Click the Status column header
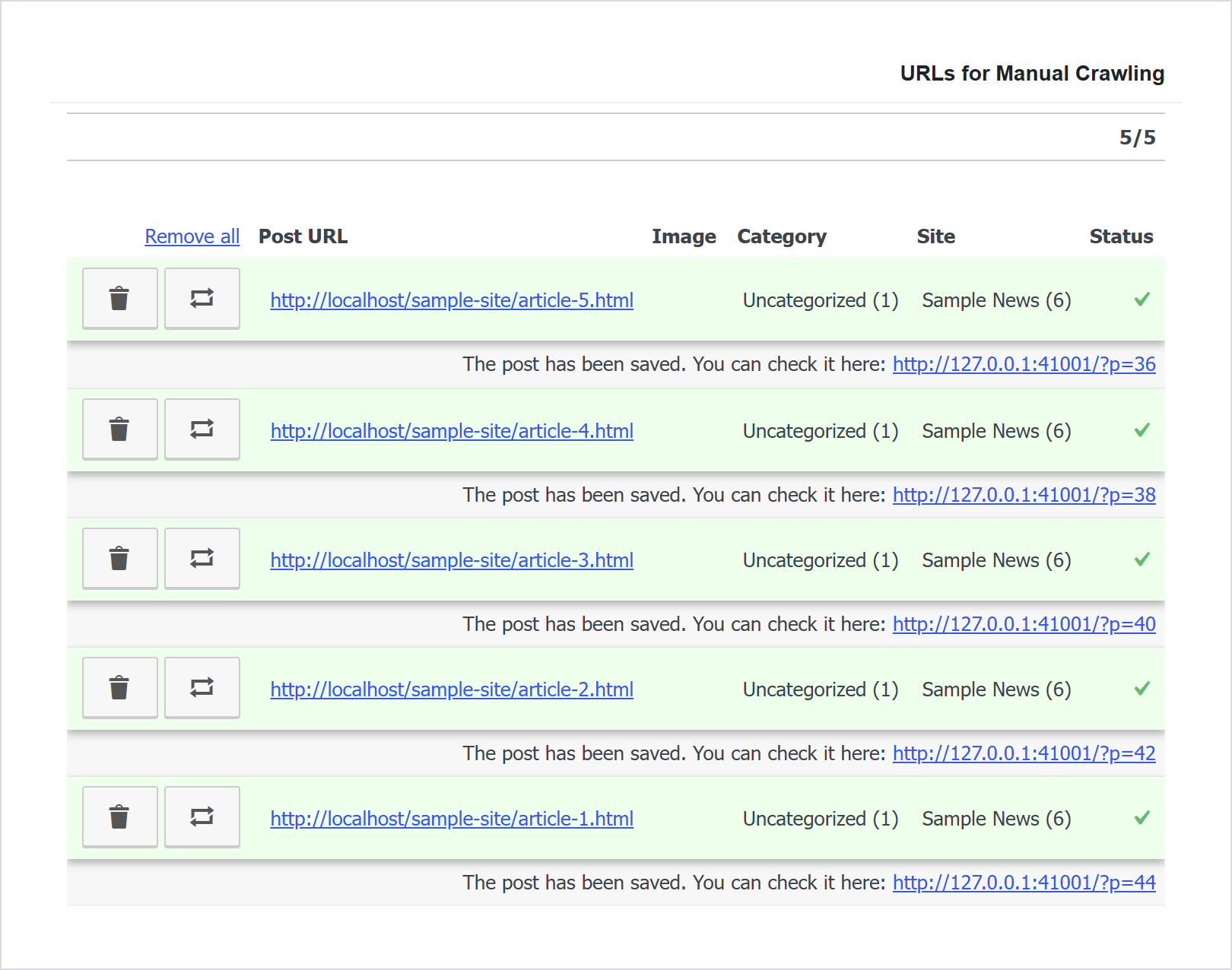Screen dimensions: 1232x970 (1121, 236)
